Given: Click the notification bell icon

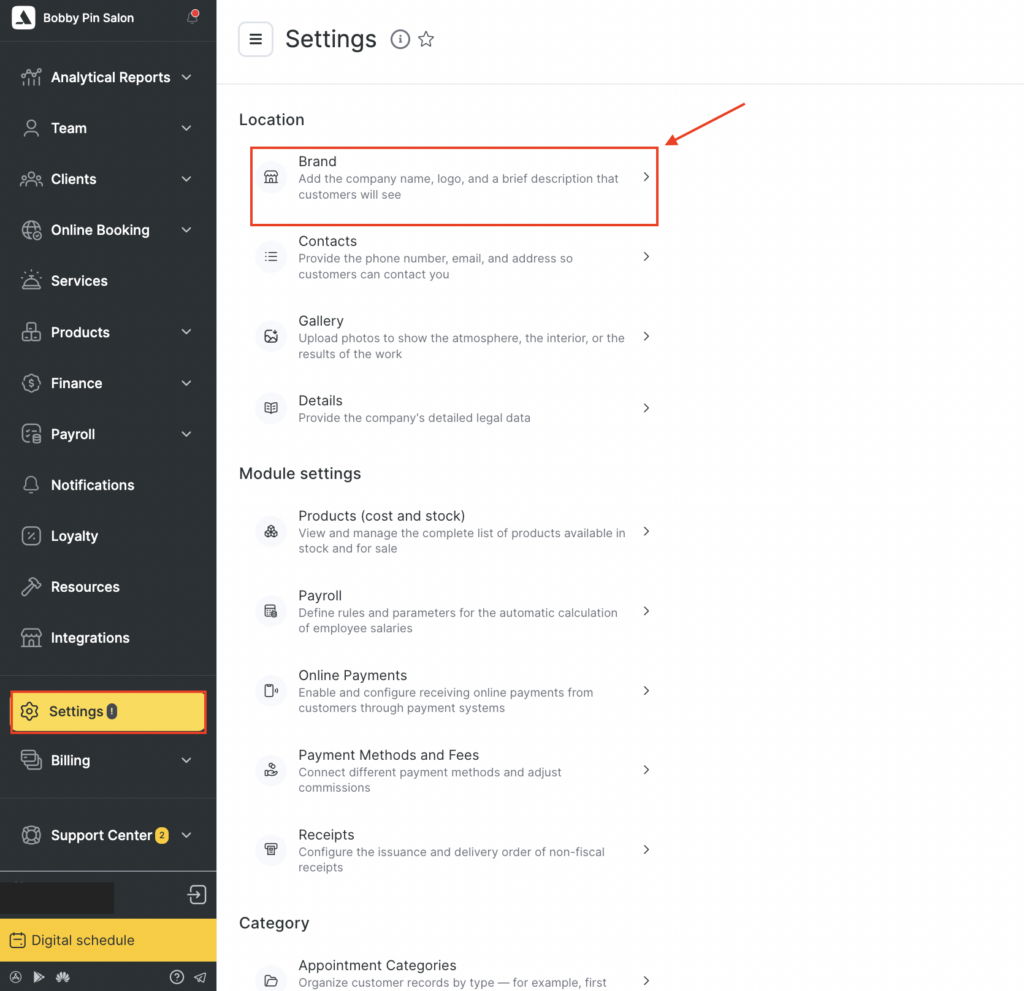Looking at the screenshot, I should [x=192, y=17].
